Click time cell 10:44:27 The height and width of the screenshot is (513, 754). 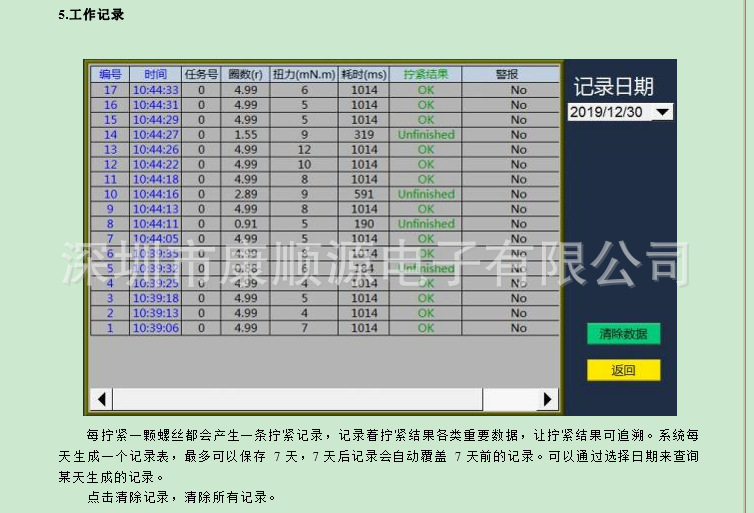[155, 135]
